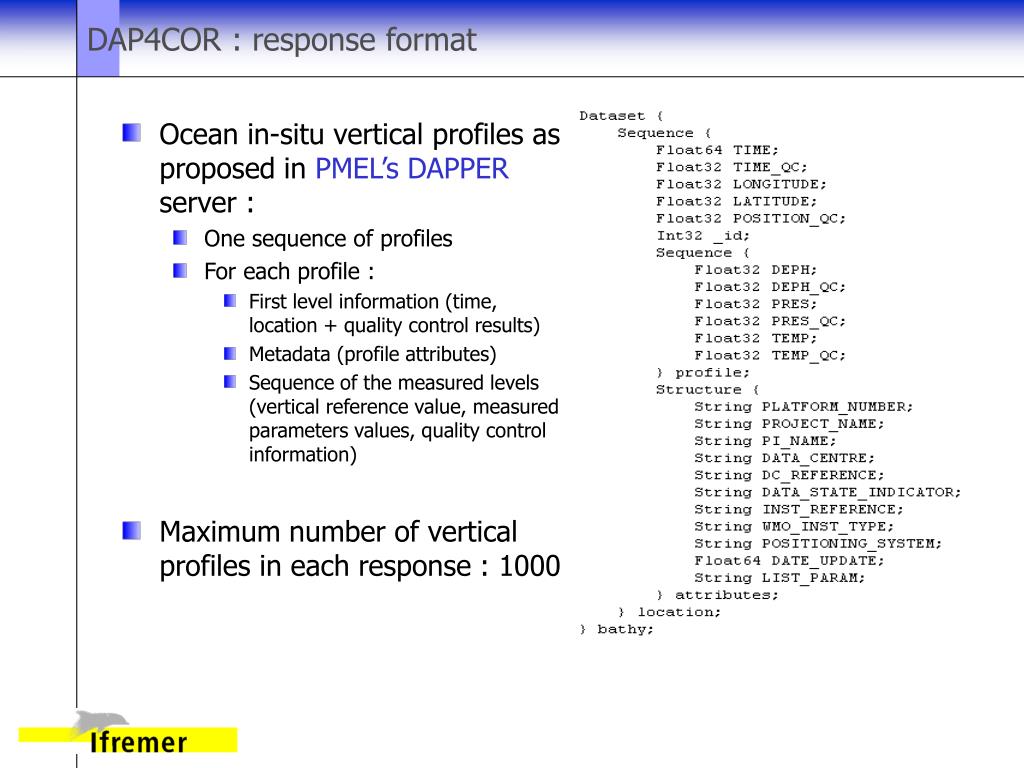
Task: Select 'Metadata (profile attributes)' bullet
Action: click(x=372, y=354)
